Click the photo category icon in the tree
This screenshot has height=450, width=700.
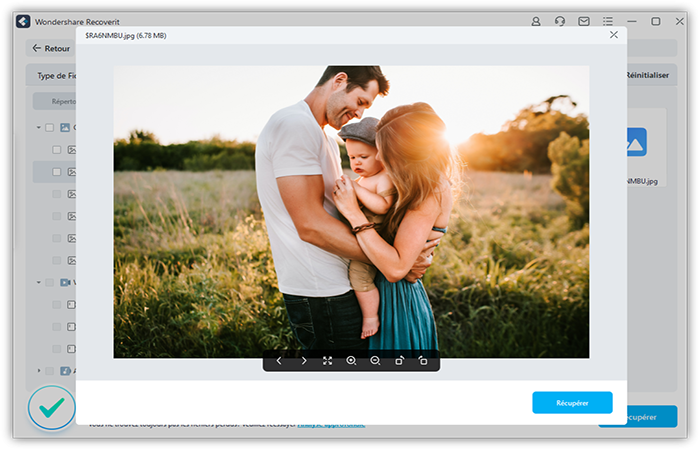coord(65,128)
